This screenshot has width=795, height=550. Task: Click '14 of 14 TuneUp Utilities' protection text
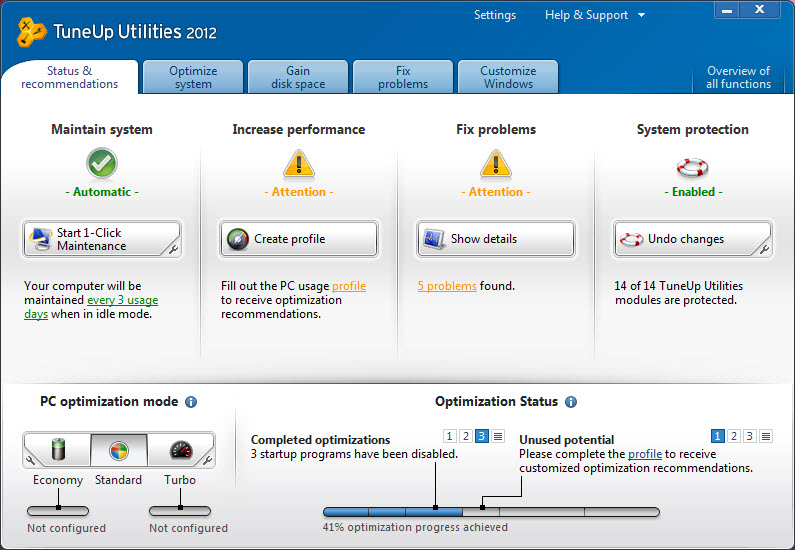pyautogui.click(x=678, y=286)
